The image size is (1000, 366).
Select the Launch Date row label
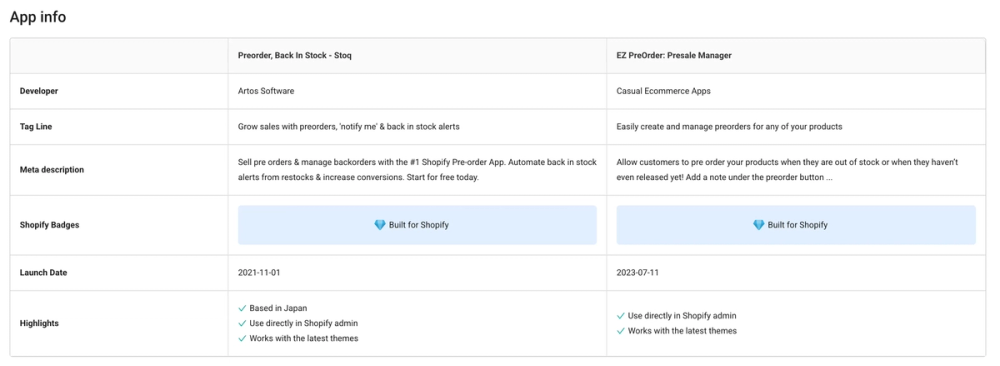pyautogui.click(x=43, y=272)
